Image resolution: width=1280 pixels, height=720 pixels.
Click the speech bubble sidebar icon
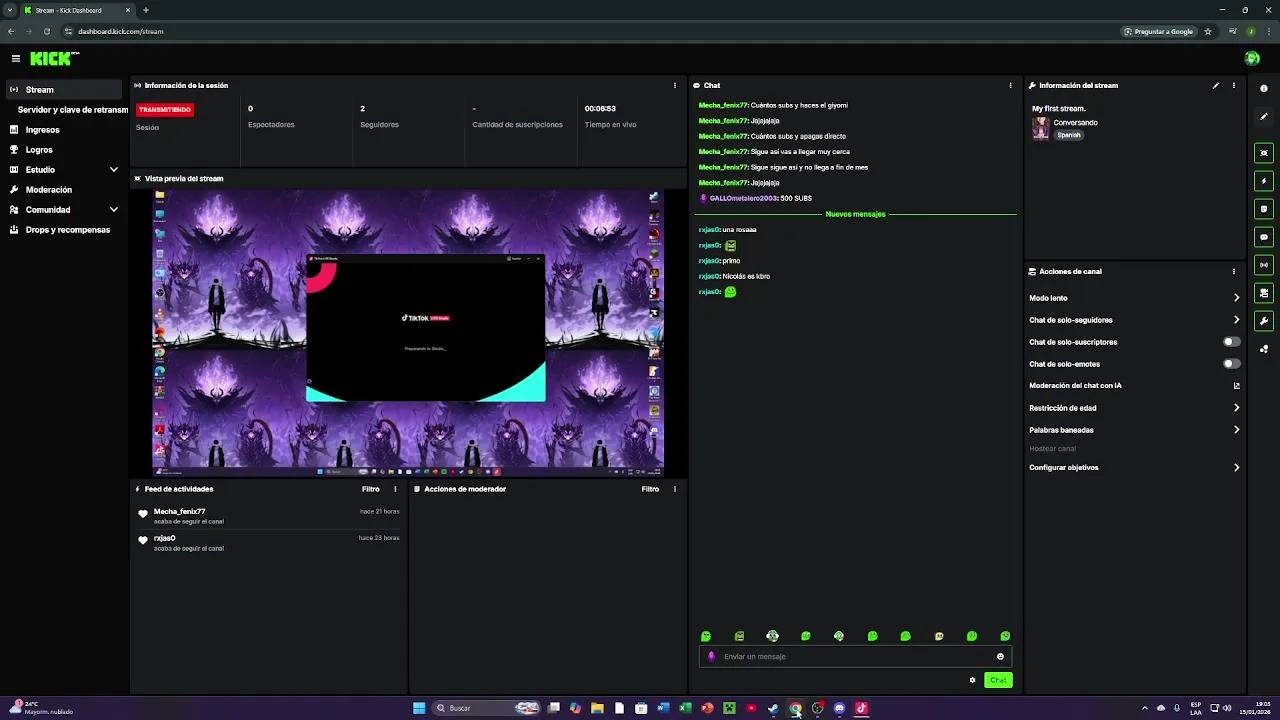1264,237
